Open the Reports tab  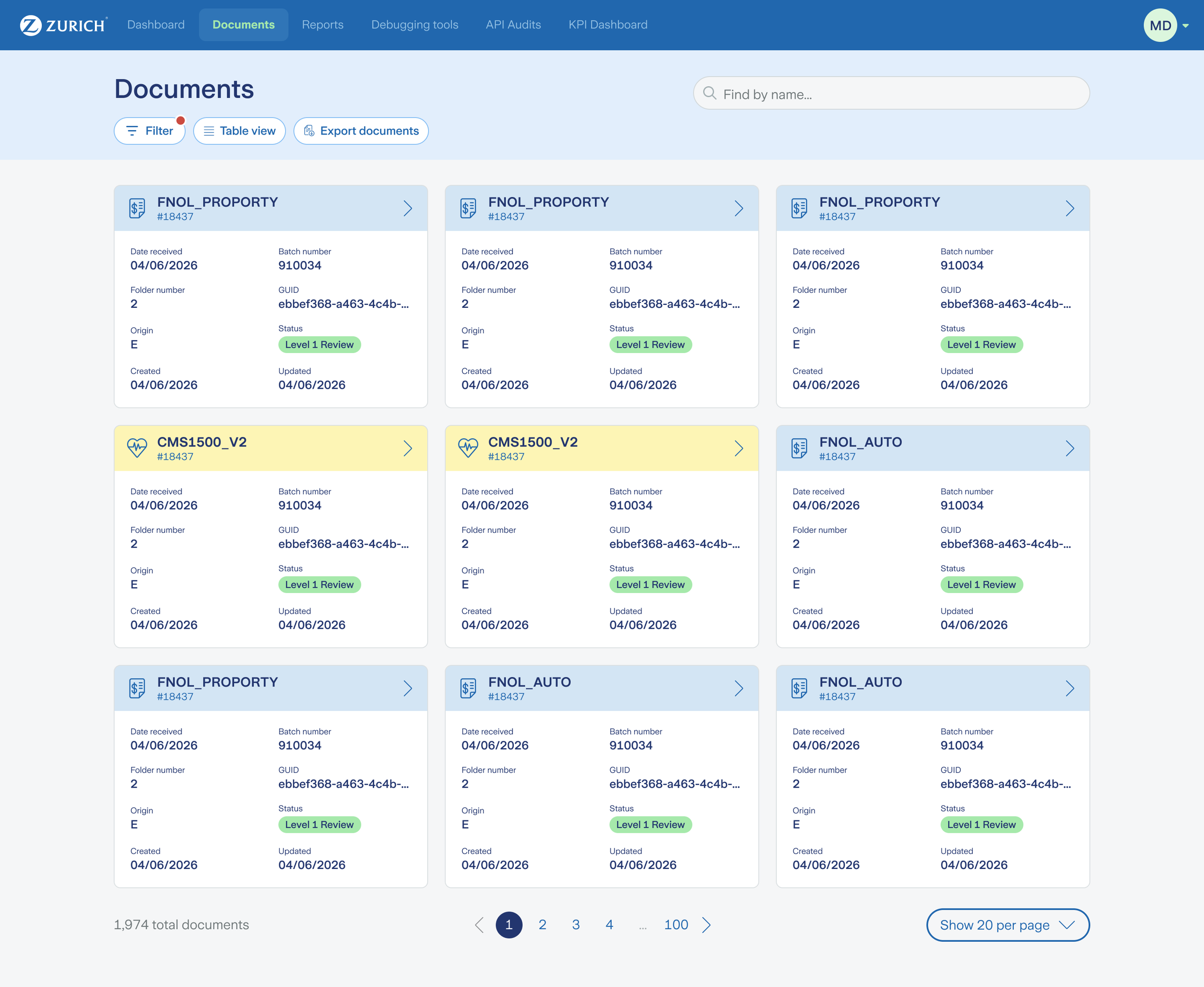[x=322, y=25]
